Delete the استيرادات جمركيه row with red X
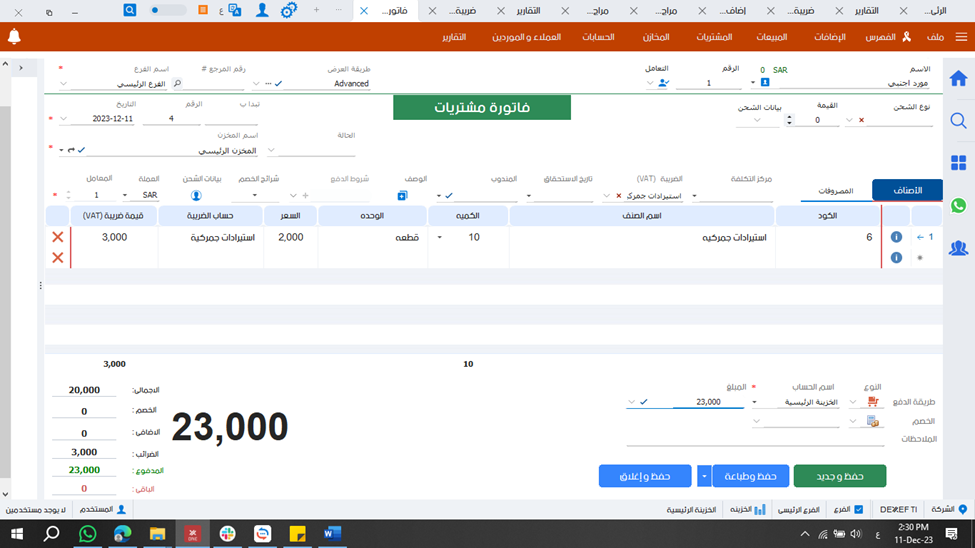This screenshot has height=548, width=975. point(58,237)
